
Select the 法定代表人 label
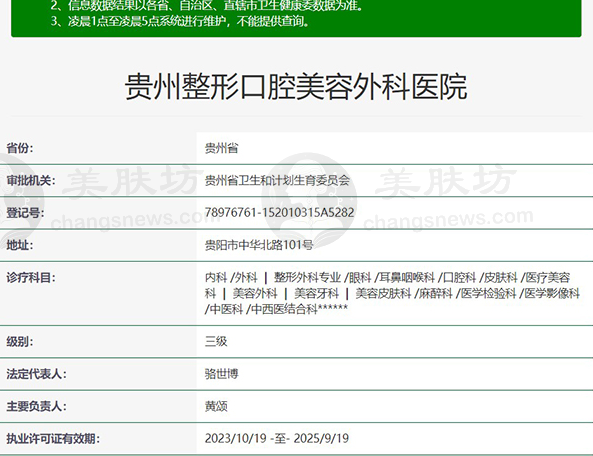coord(36,374)
